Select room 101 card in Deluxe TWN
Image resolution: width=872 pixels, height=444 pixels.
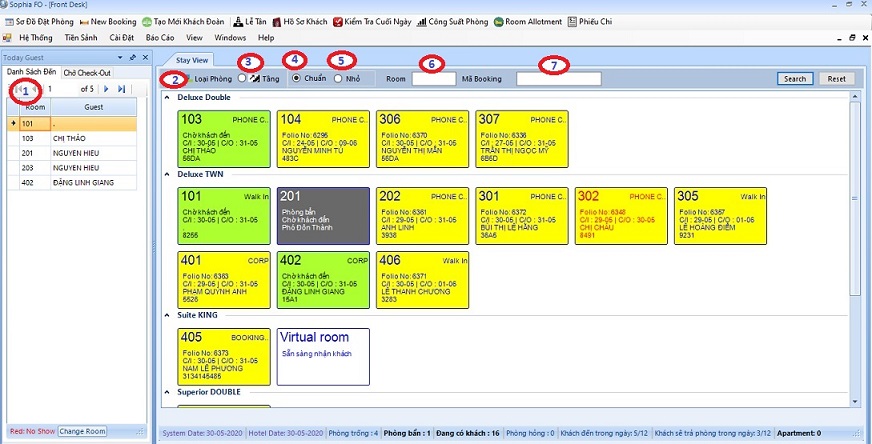point(224,216)
